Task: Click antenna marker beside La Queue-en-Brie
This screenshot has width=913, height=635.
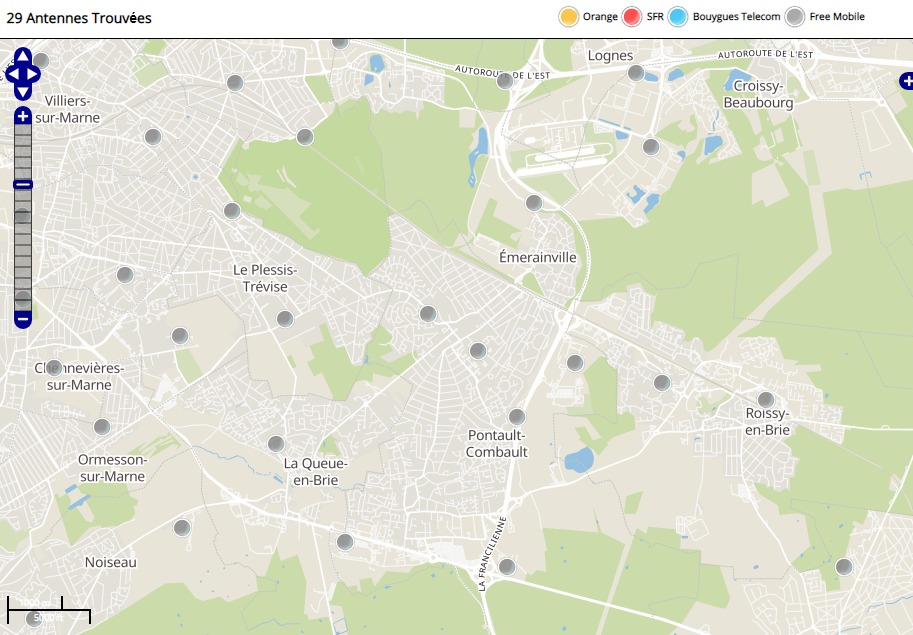Action: point(276,444)
